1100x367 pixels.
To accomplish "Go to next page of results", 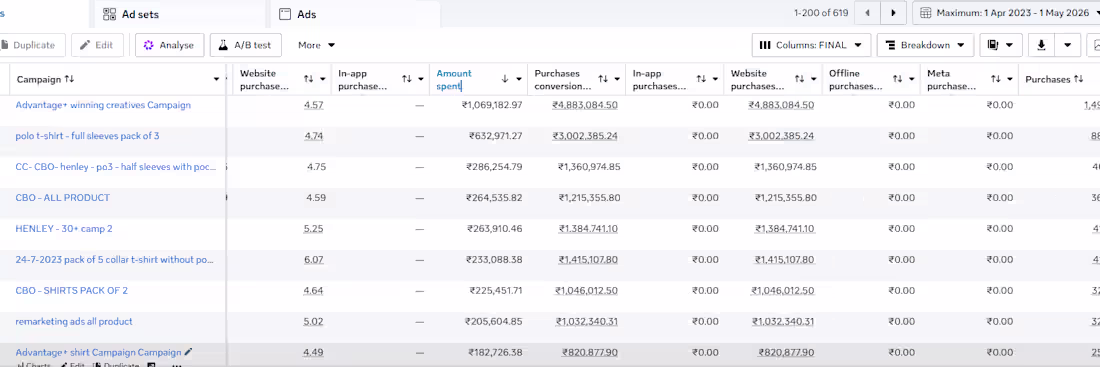I will (x=893, y=13).
